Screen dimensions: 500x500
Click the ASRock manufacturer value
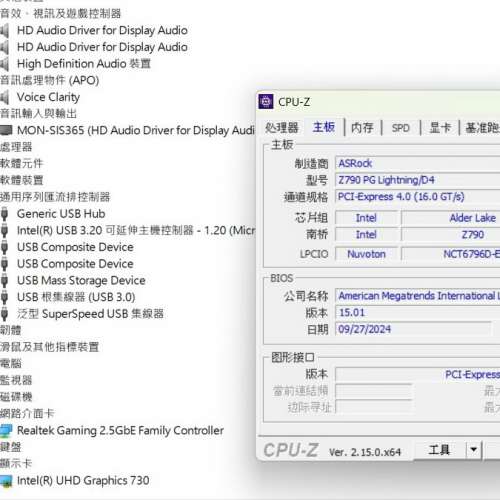(x=418, y=163)
